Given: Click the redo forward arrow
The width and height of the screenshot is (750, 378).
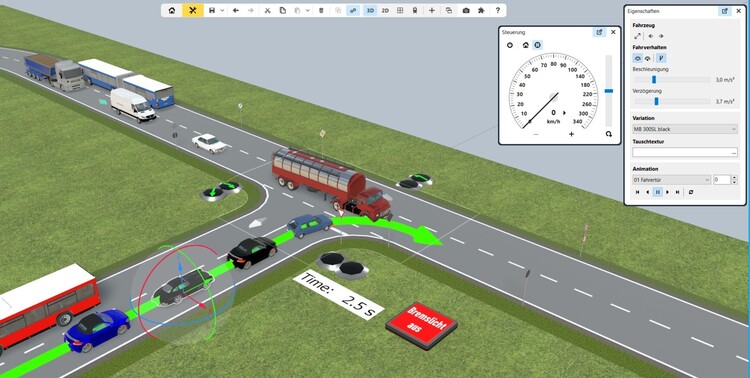Looking at the screenshot, I should point(251,11).
